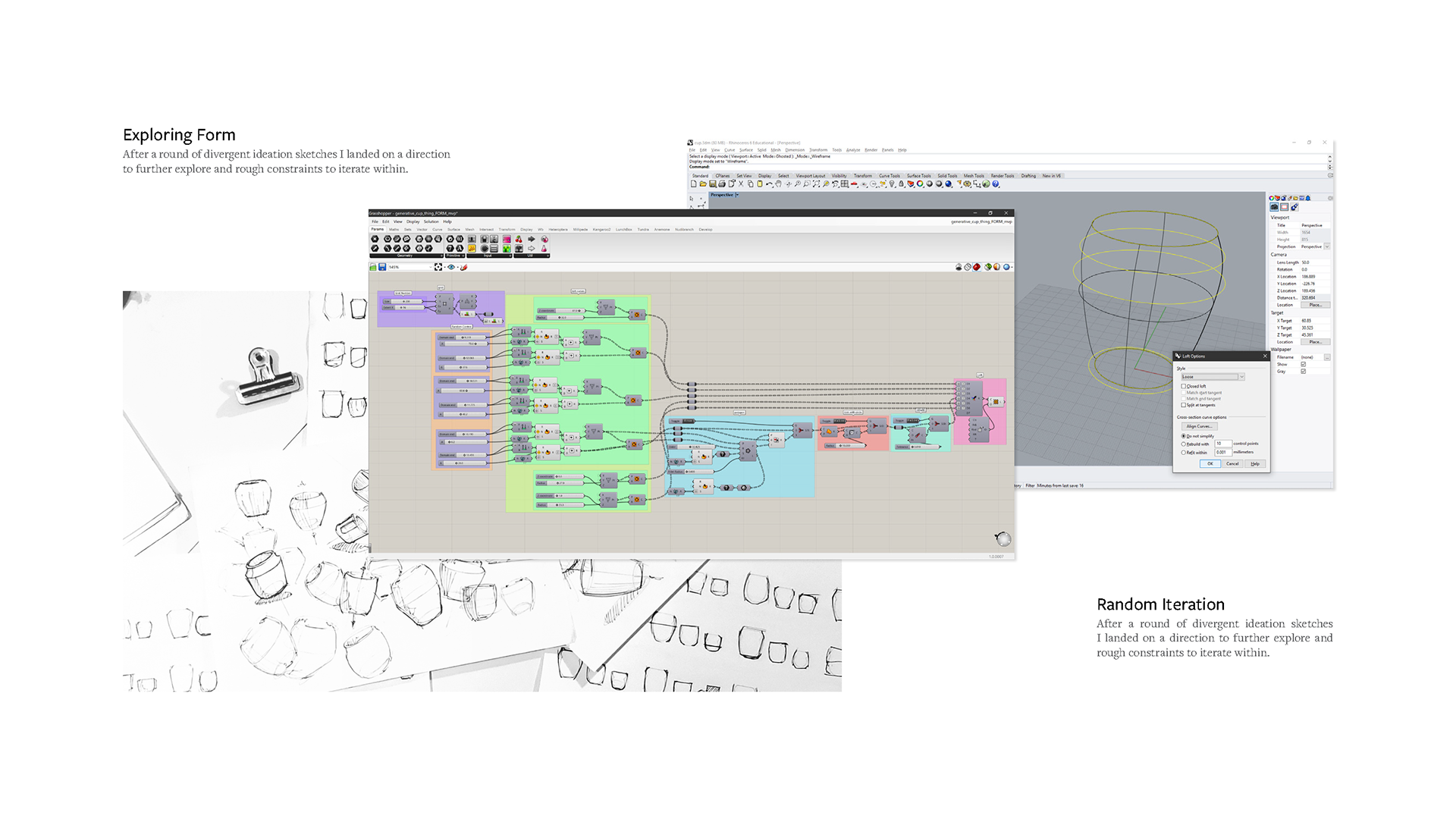Click the Print icon in Rhino toolbar

tap(722, 184)
